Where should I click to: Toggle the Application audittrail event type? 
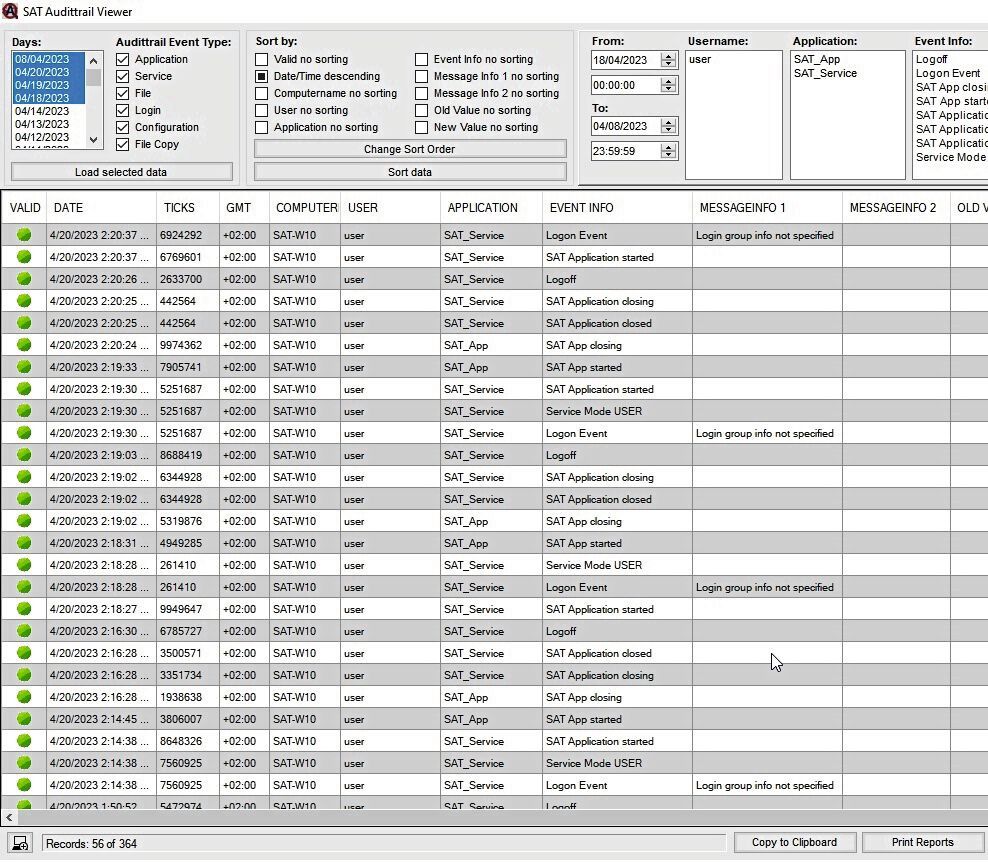tap(122, 59)
